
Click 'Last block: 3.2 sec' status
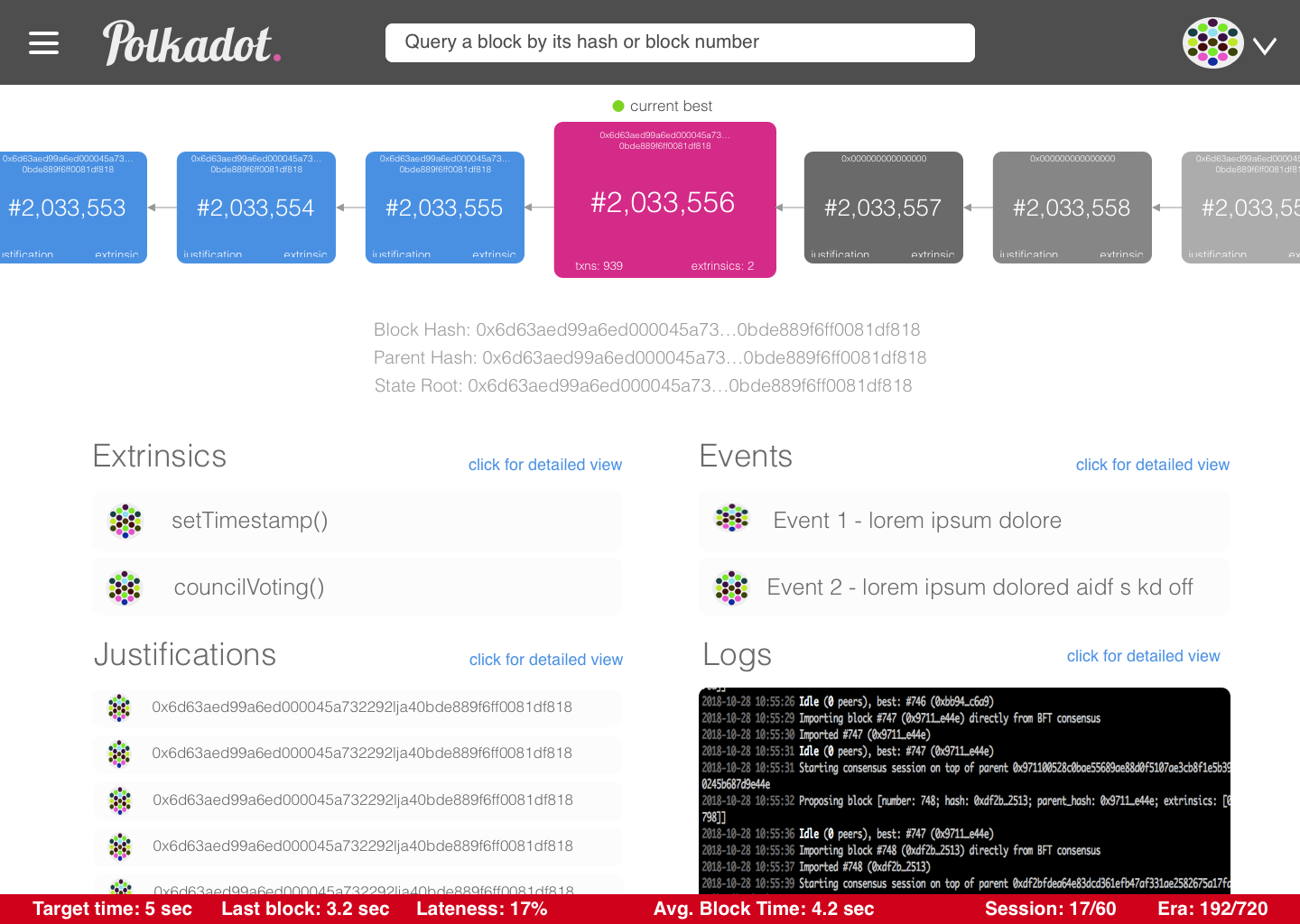point(305,909)
